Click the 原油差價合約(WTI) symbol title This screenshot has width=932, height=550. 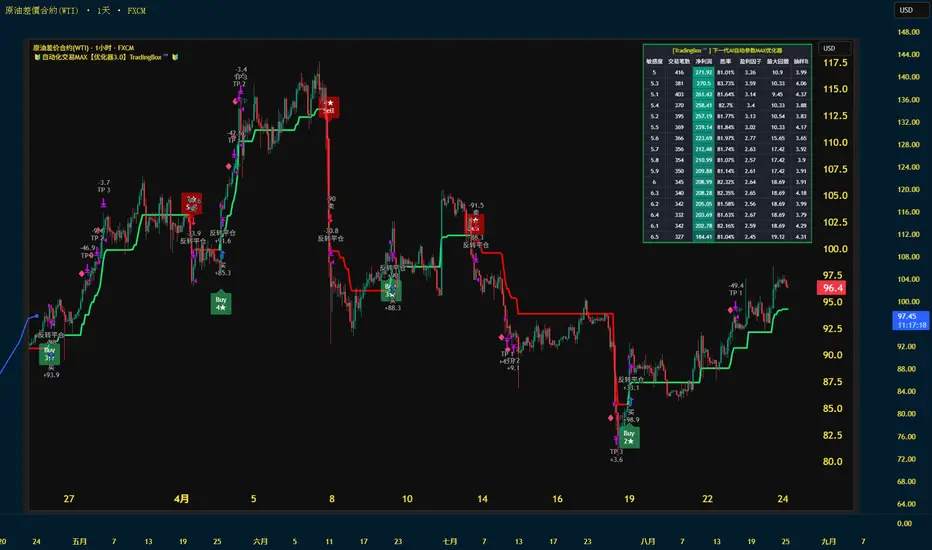(42, 11)
